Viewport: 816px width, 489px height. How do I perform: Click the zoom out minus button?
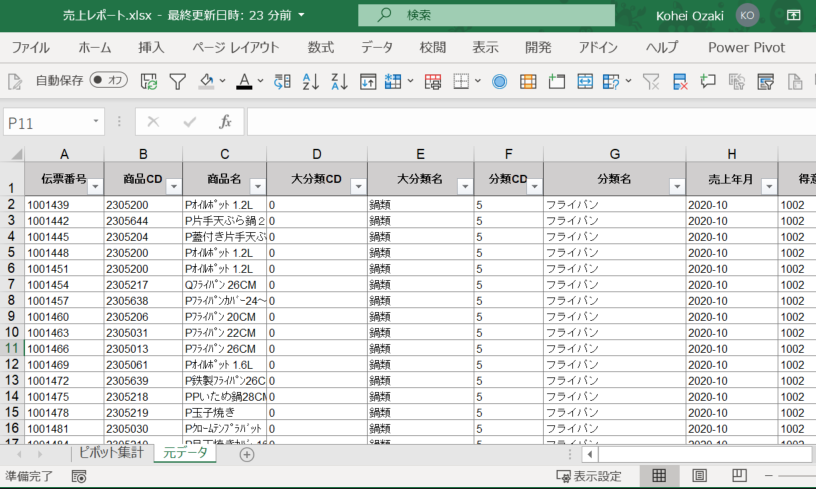[769, 475]
